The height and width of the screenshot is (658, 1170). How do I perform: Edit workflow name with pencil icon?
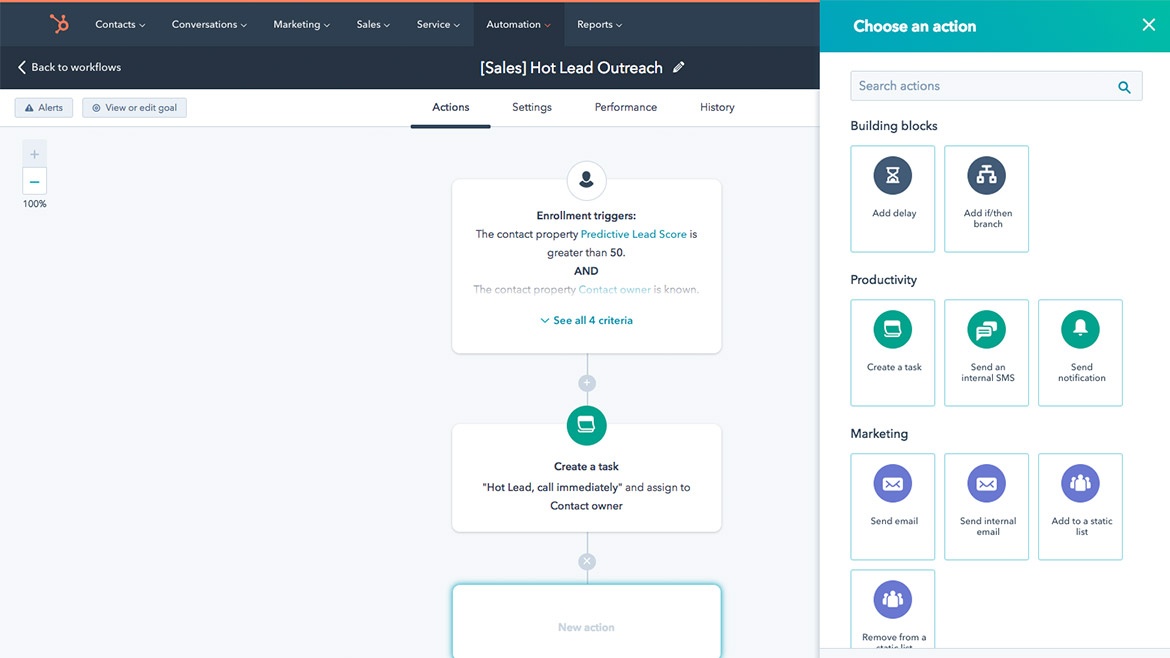point(679,68)
